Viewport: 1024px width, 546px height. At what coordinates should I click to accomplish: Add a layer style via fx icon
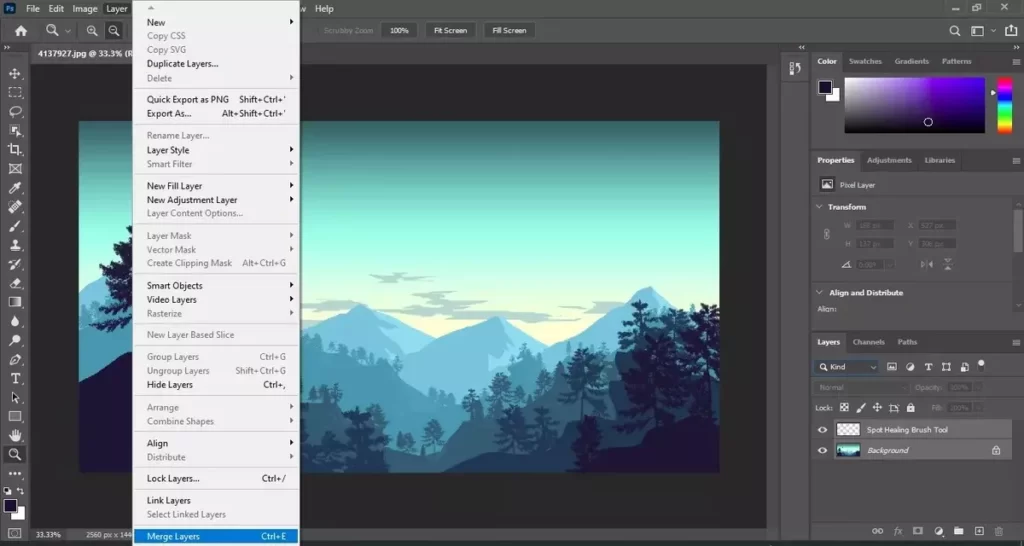898,532
